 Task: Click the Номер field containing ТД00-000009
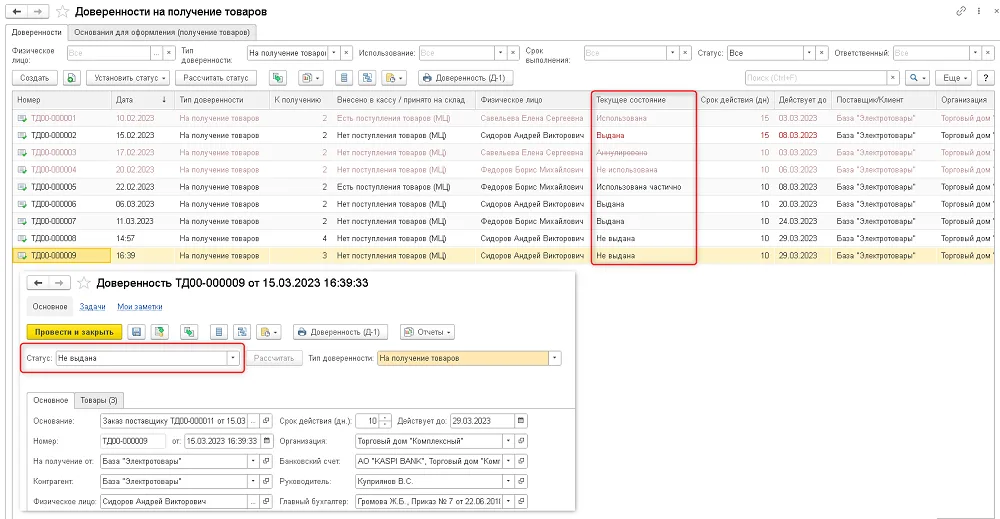tap(133, 441)
